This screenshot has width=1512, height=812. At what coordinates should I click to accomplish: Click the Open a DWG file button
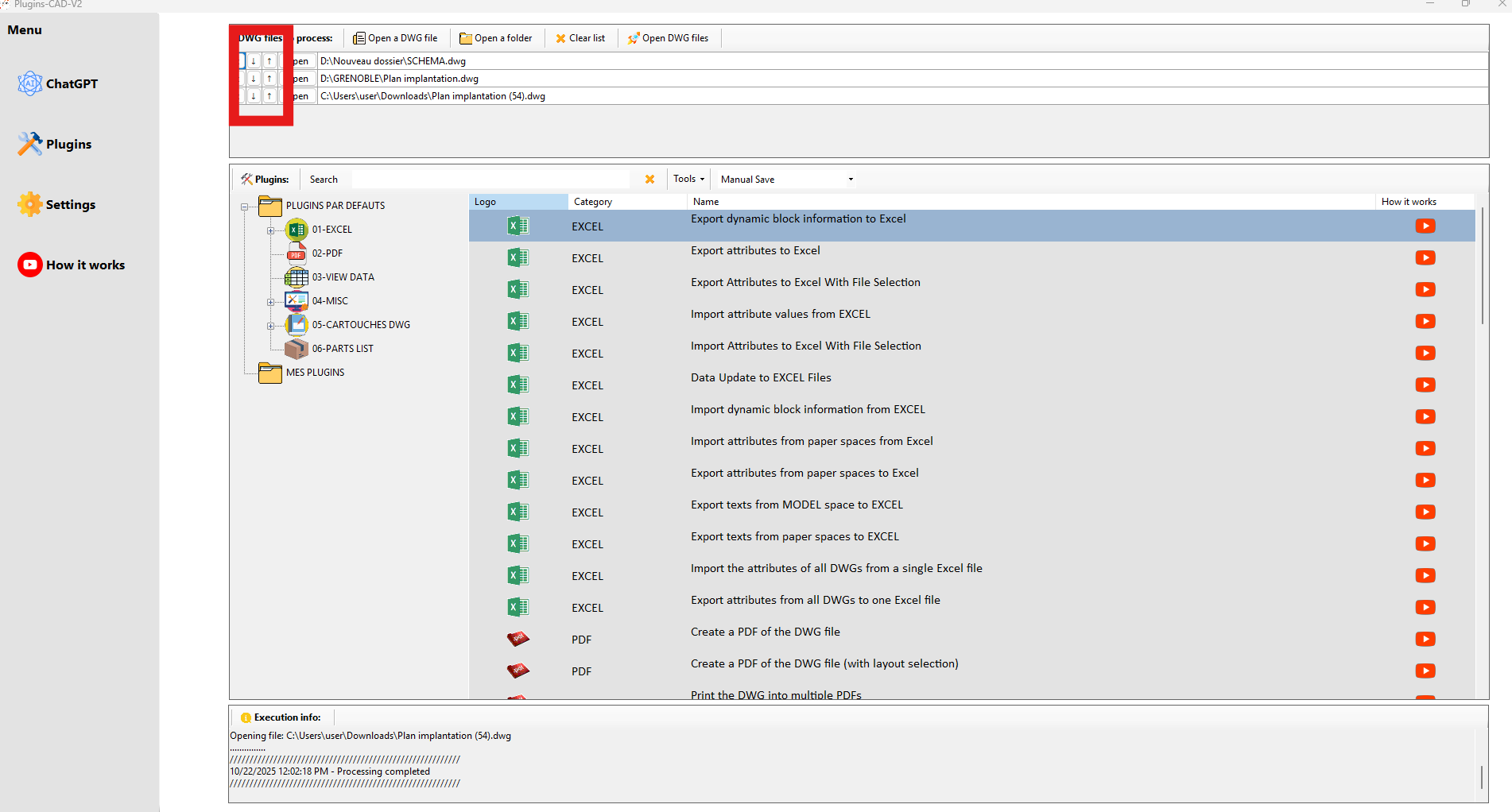pyautogui.click(x=395, y=38)
